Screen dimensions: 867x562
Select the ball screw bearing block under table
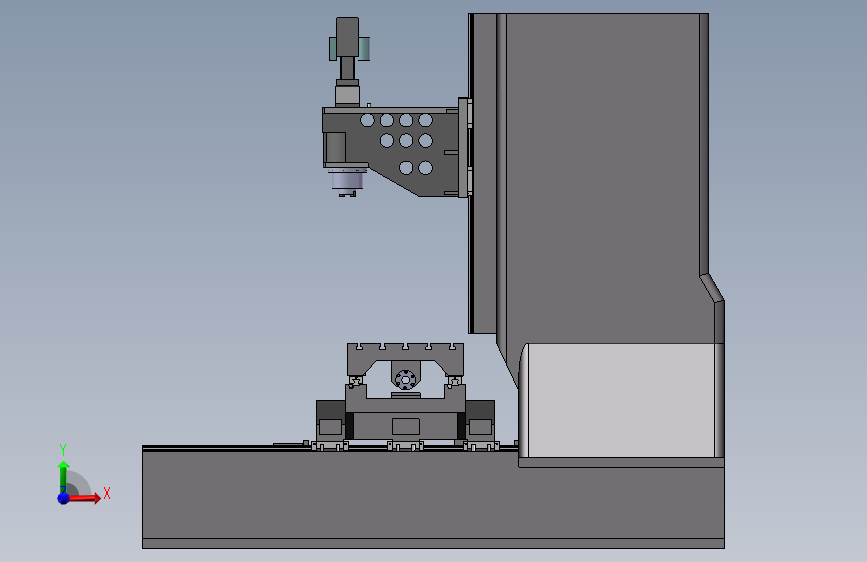405,377
